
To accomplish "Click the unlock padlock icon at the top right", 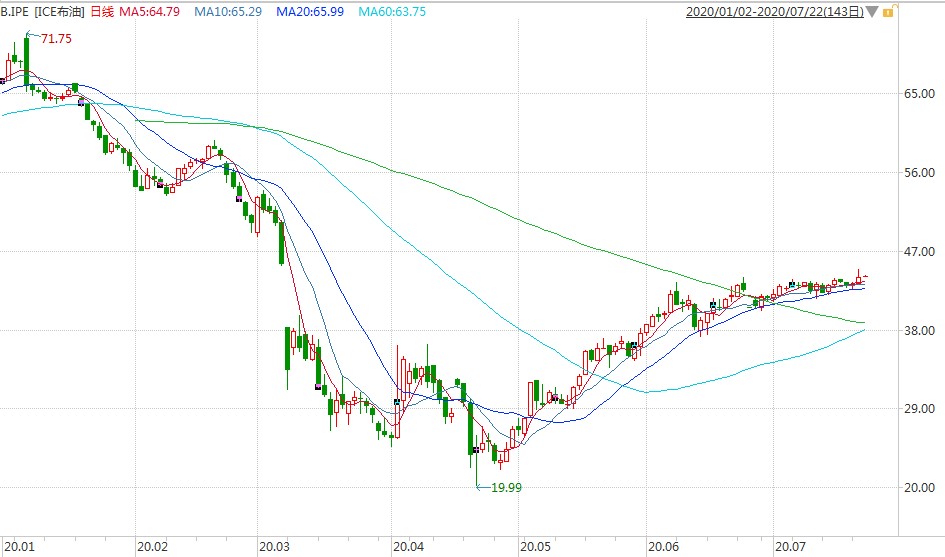I will 890,11.
